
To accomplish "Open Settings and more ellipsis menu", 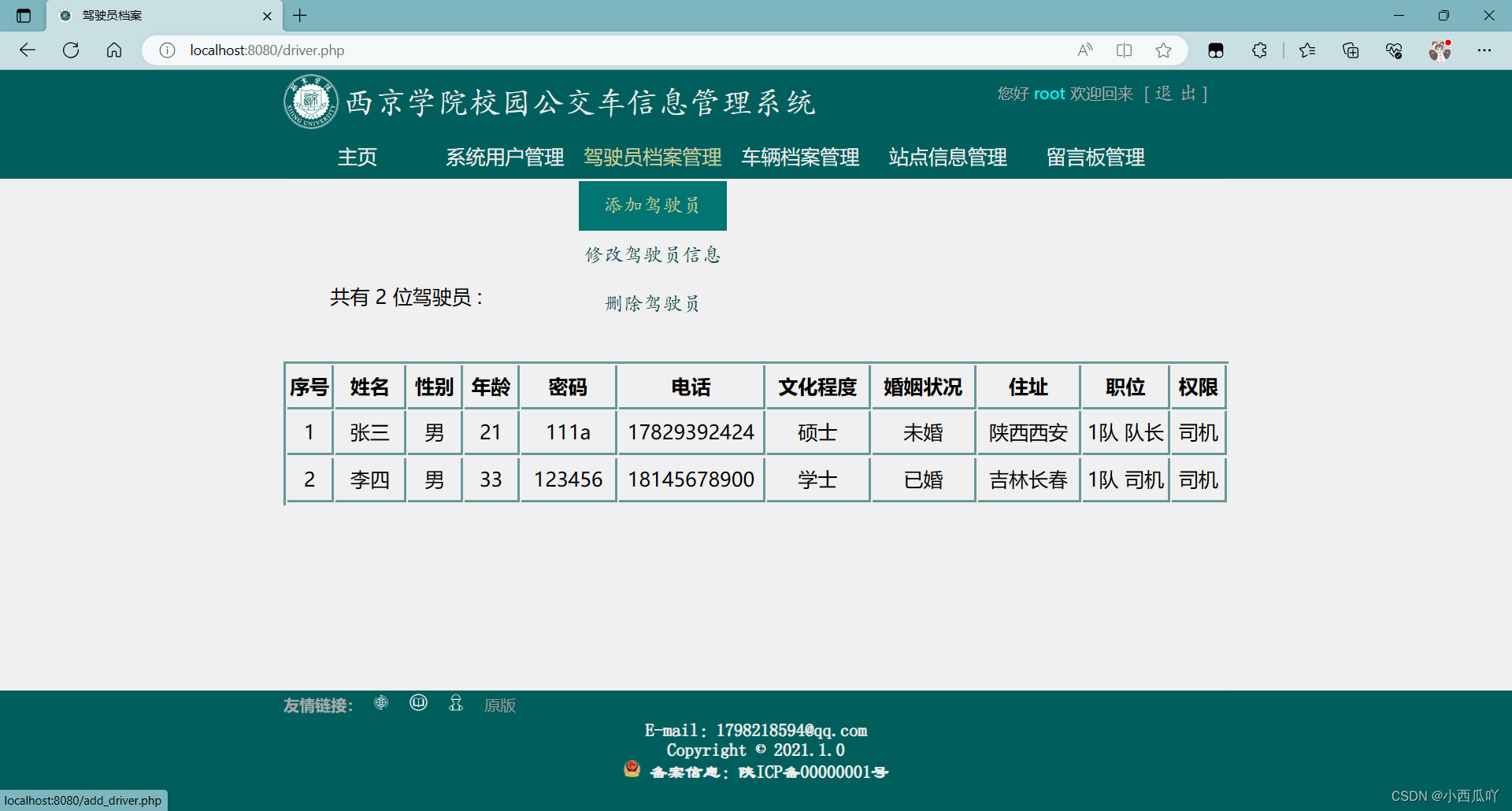I will [1484, 50].
